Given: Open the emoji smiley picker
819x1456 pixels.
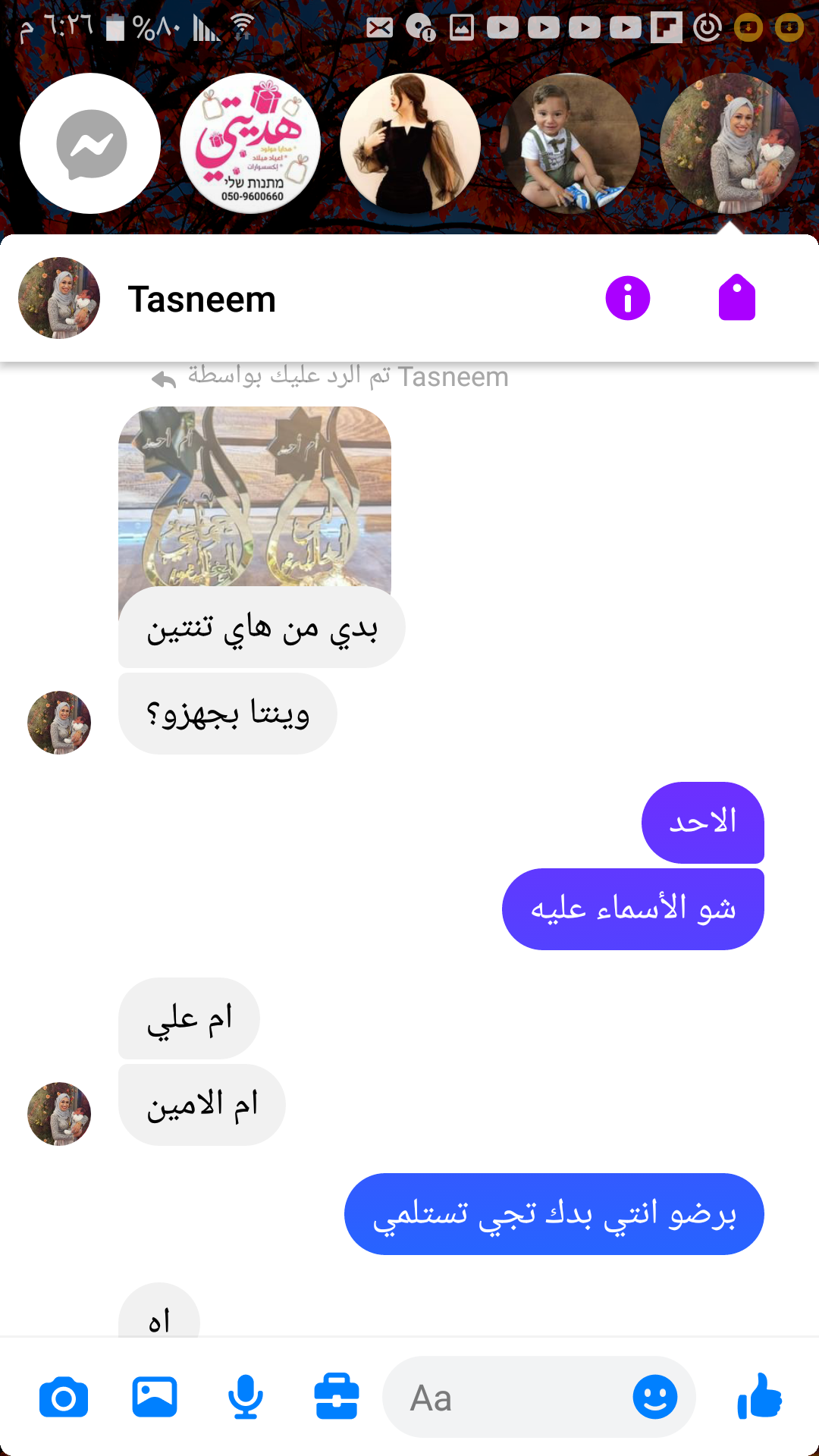Looking at the screenshot, I should click(x=655, y=1397).
